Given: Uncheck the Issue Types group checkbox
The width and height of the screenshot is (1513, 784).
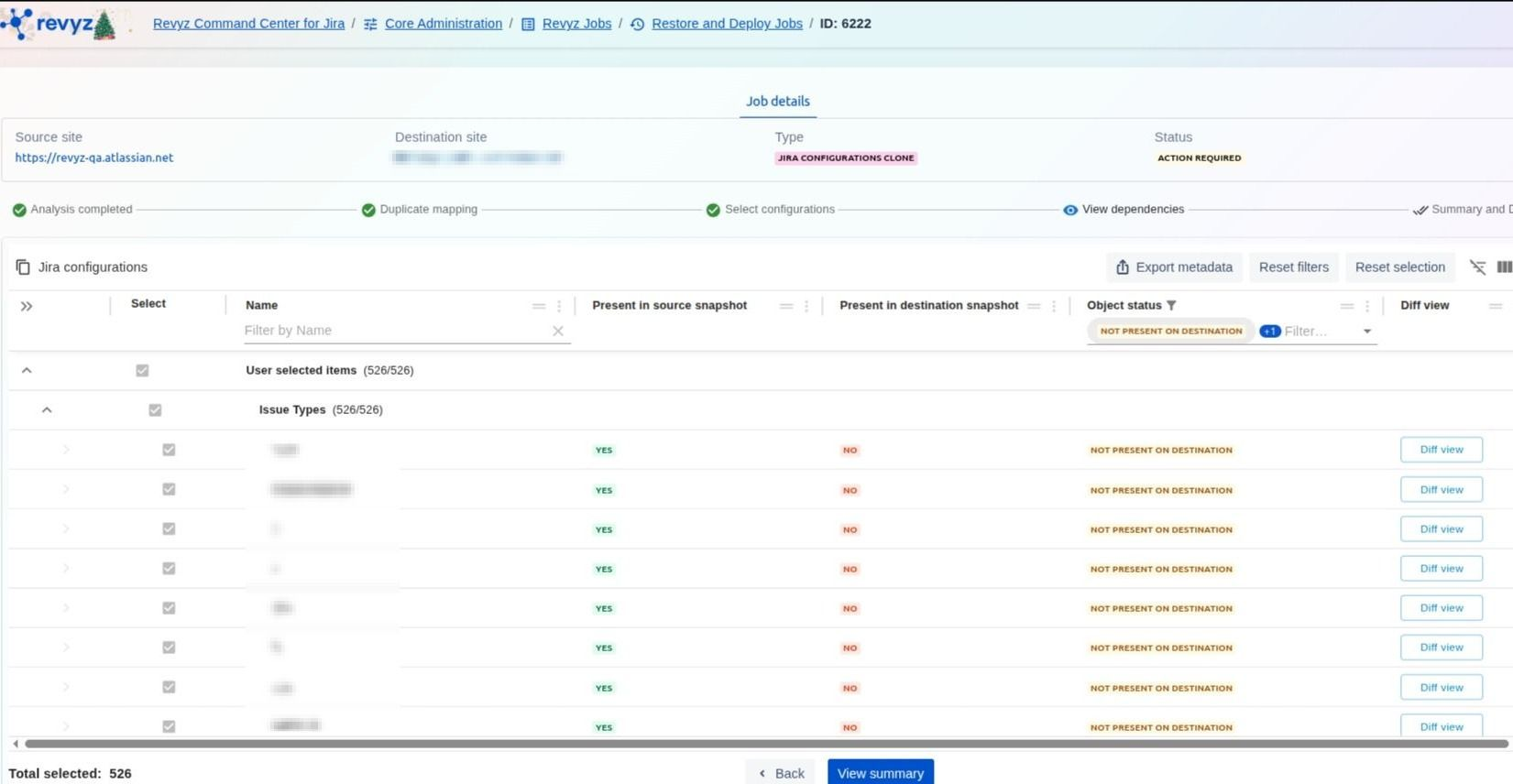Looking at the screenshot, I should pos(155,410).
